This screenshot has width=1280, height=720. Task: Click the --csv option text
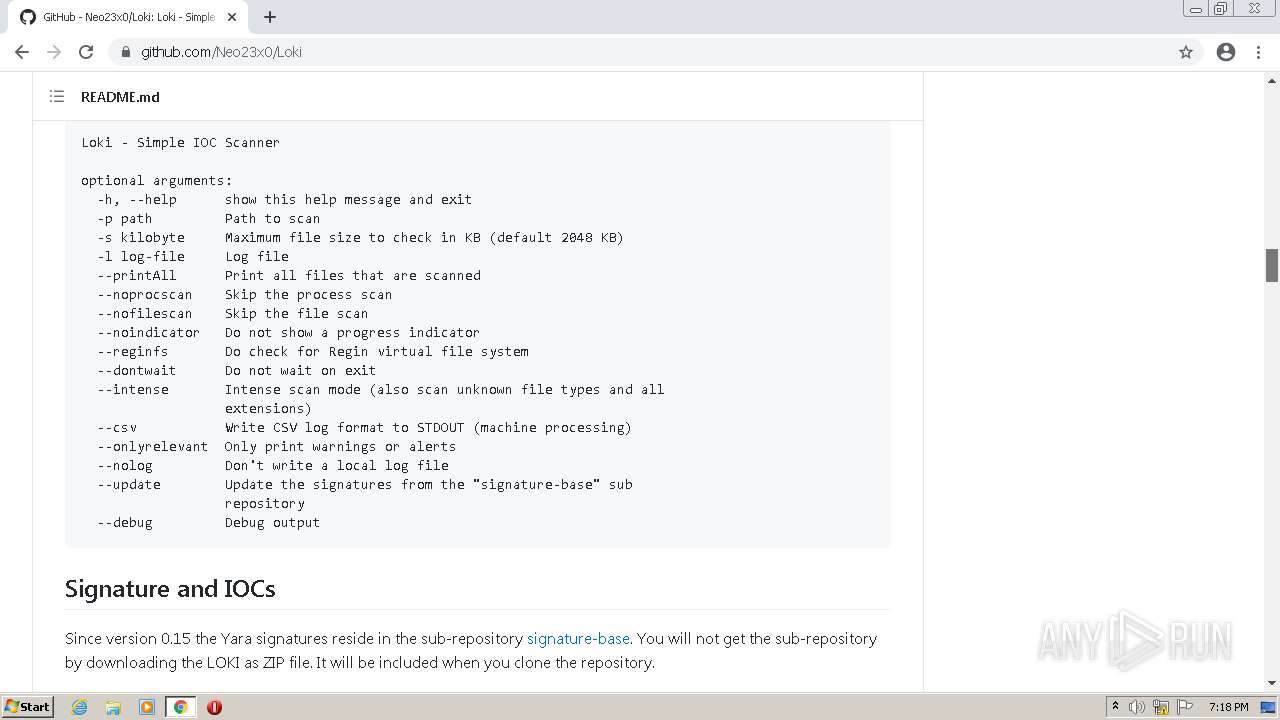tap(117, 427)
